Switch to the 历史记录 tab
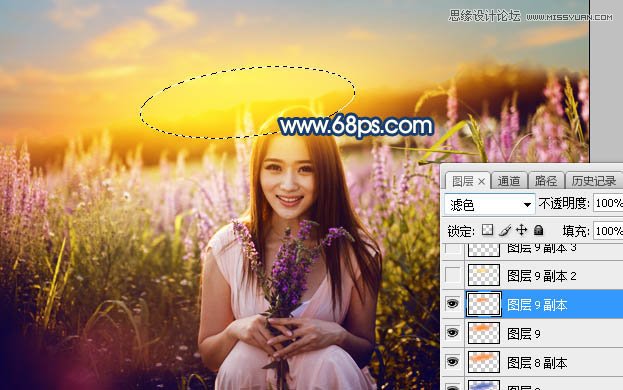This screenshot has height=390, width=623. coord(594,181)
